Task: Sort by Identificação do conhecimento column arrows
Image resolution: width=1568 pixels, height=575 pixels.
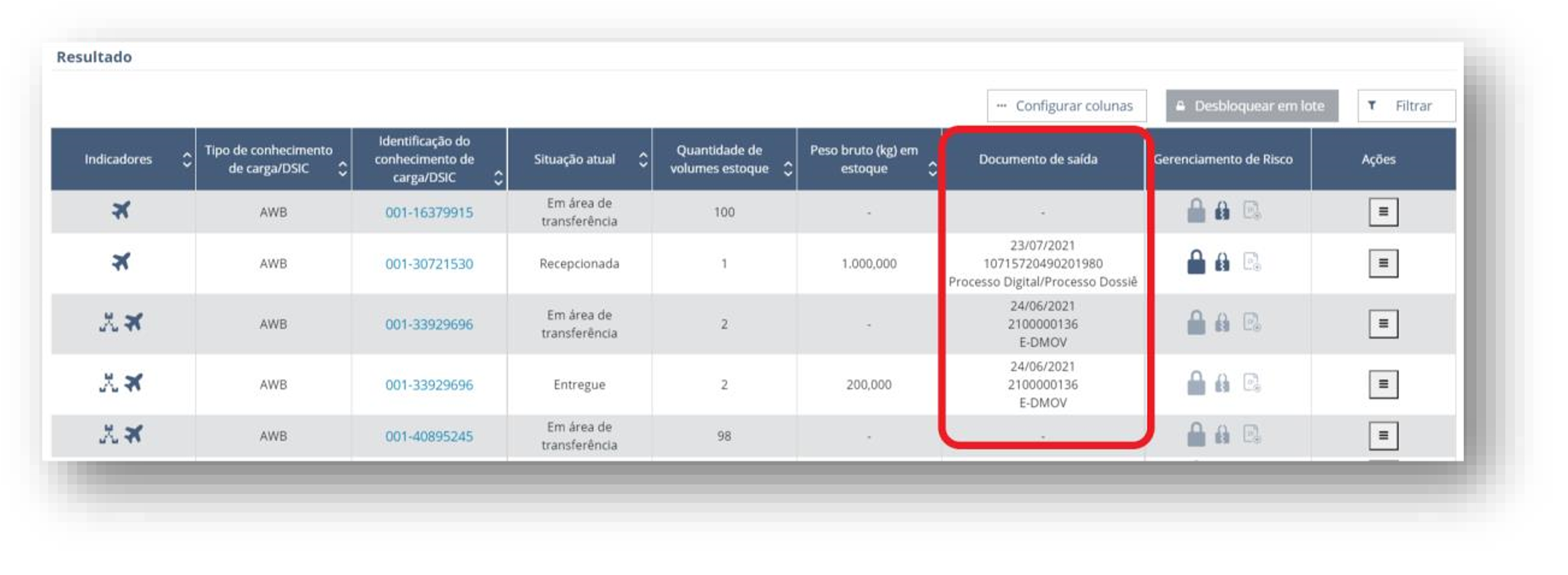Action: (x=498, y=178)
